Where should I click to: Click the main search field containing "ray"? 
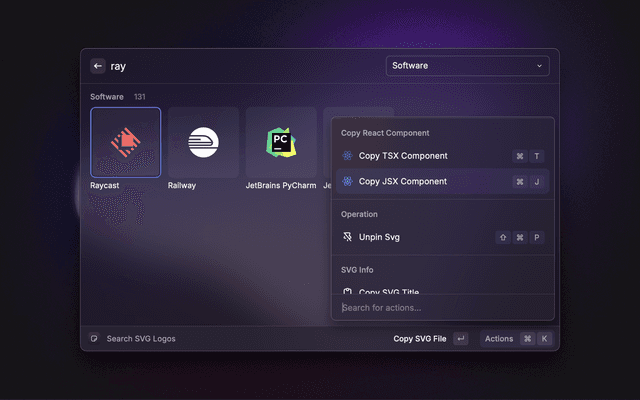point(240,66)
